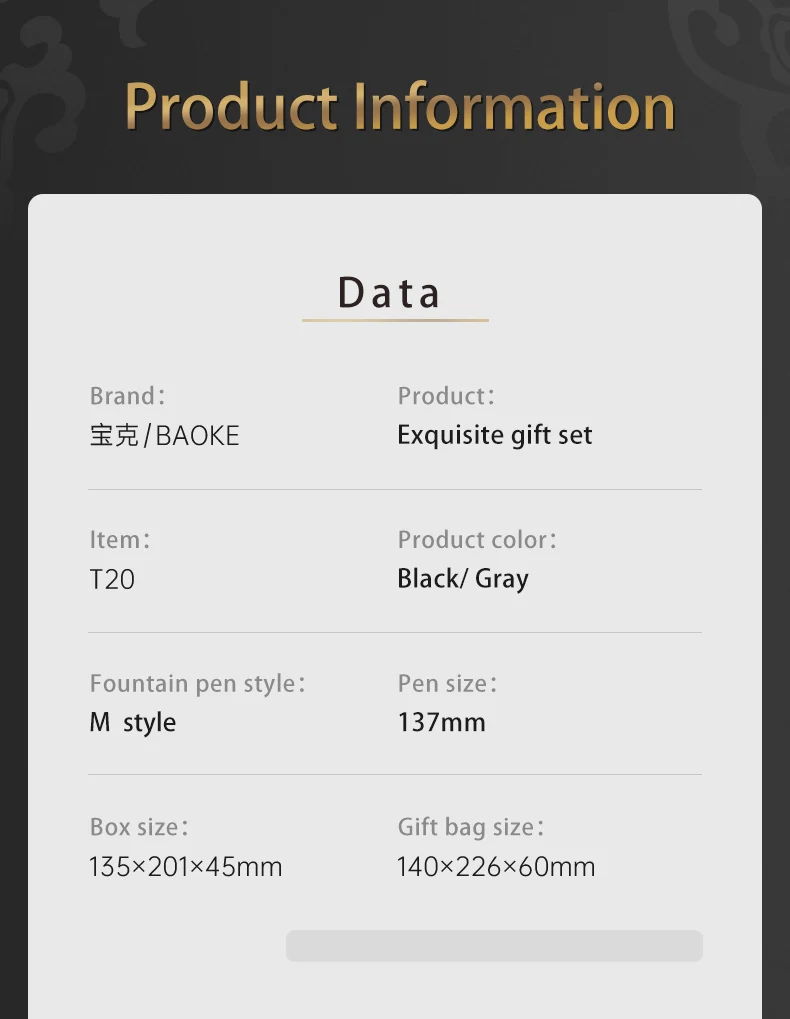Select the Exquisite gift set text
This screenshot has height=1019, width=790.
point(494,436)
